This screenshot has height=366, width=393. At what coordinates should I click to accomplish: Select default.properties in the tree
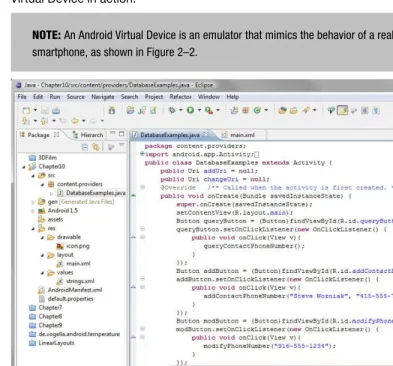click(66, 299)
